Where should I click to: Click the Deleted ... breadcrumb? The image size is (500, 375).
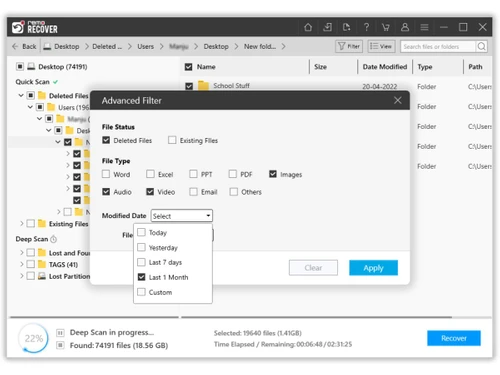pyautogui.click(x=107, y=46)
